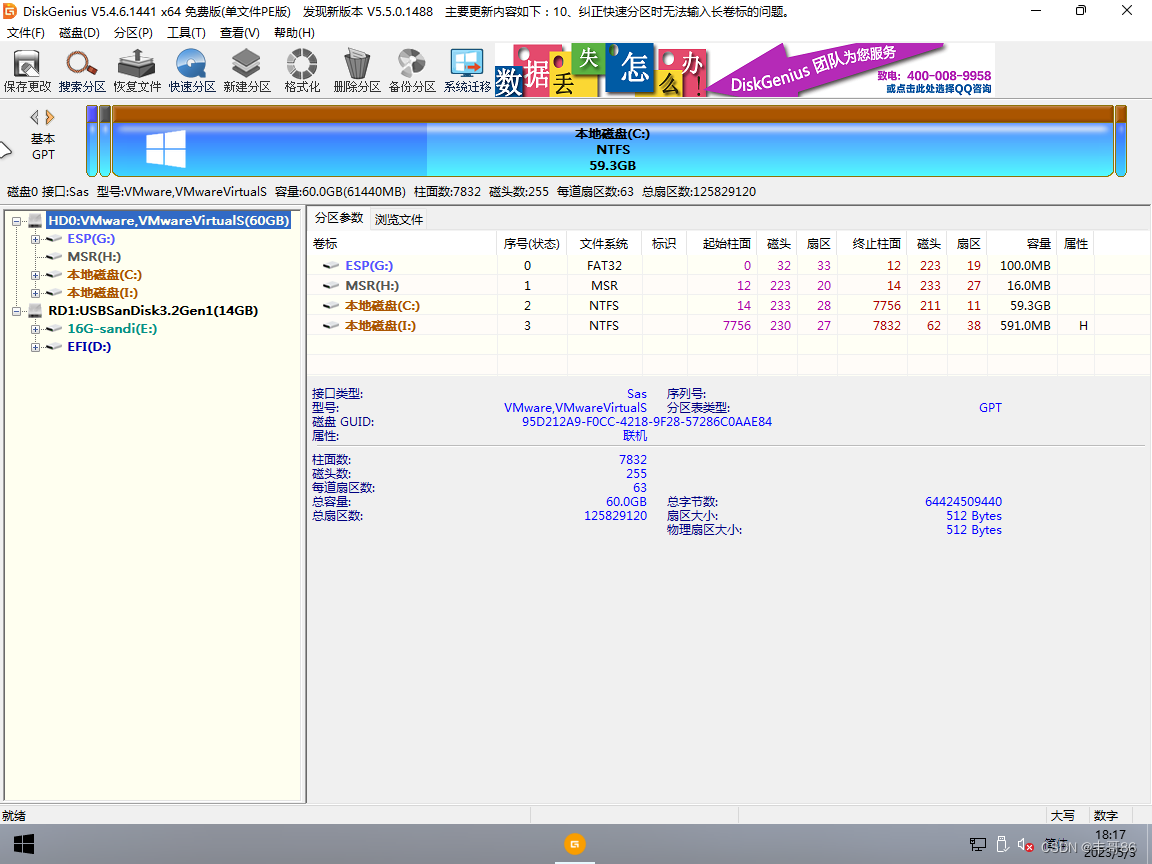Collapse the HD0:VMware,VMwareVirtualS disk node
This screenshot has width=1152, height=864.
[x=16, y=220]
